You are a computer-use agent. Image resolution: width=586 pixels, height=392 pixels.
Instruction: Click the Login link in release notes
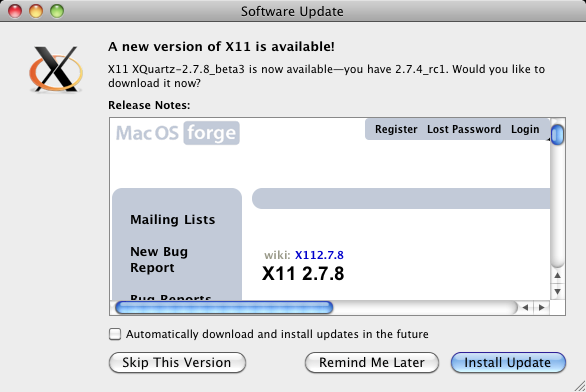click(525, 129)
